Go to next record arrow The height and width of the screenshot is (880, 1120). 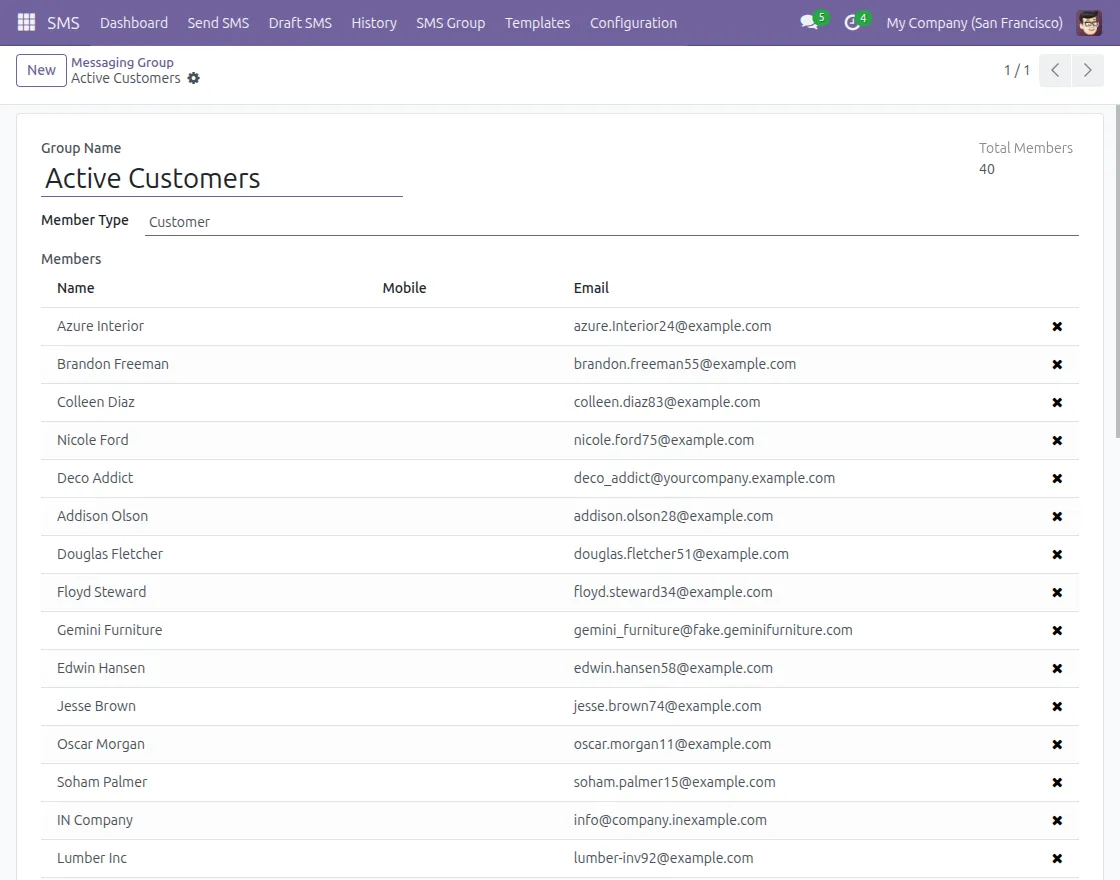point(1087,71)
